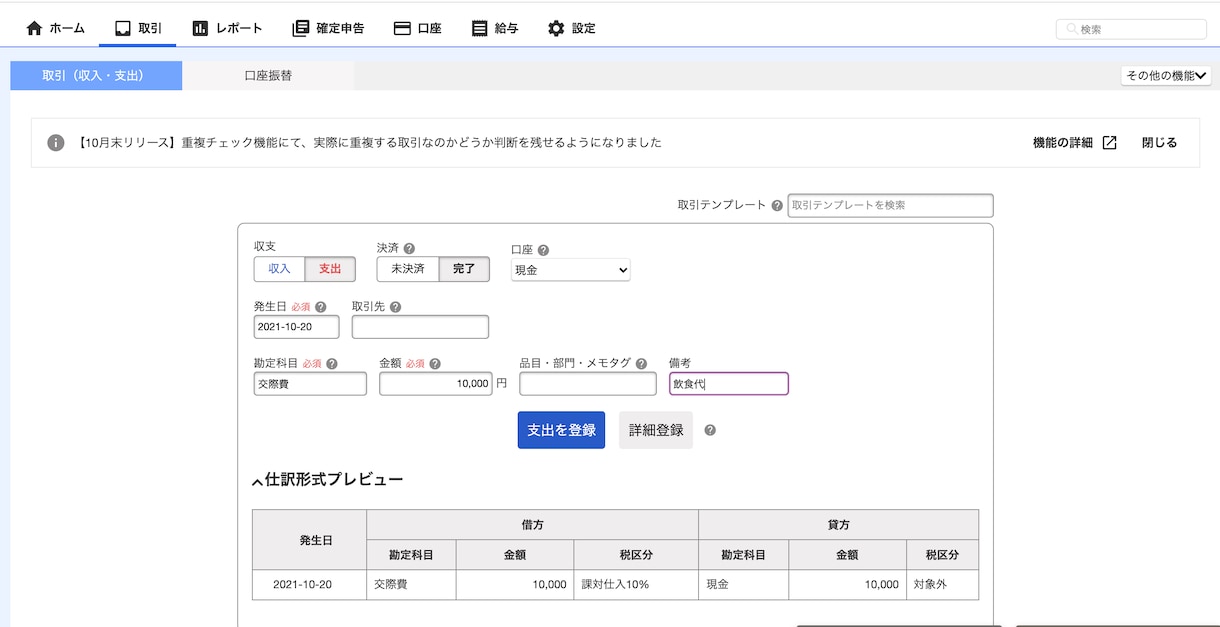
Task: Click 詳細登録 button
Action: tap(656, 430)
